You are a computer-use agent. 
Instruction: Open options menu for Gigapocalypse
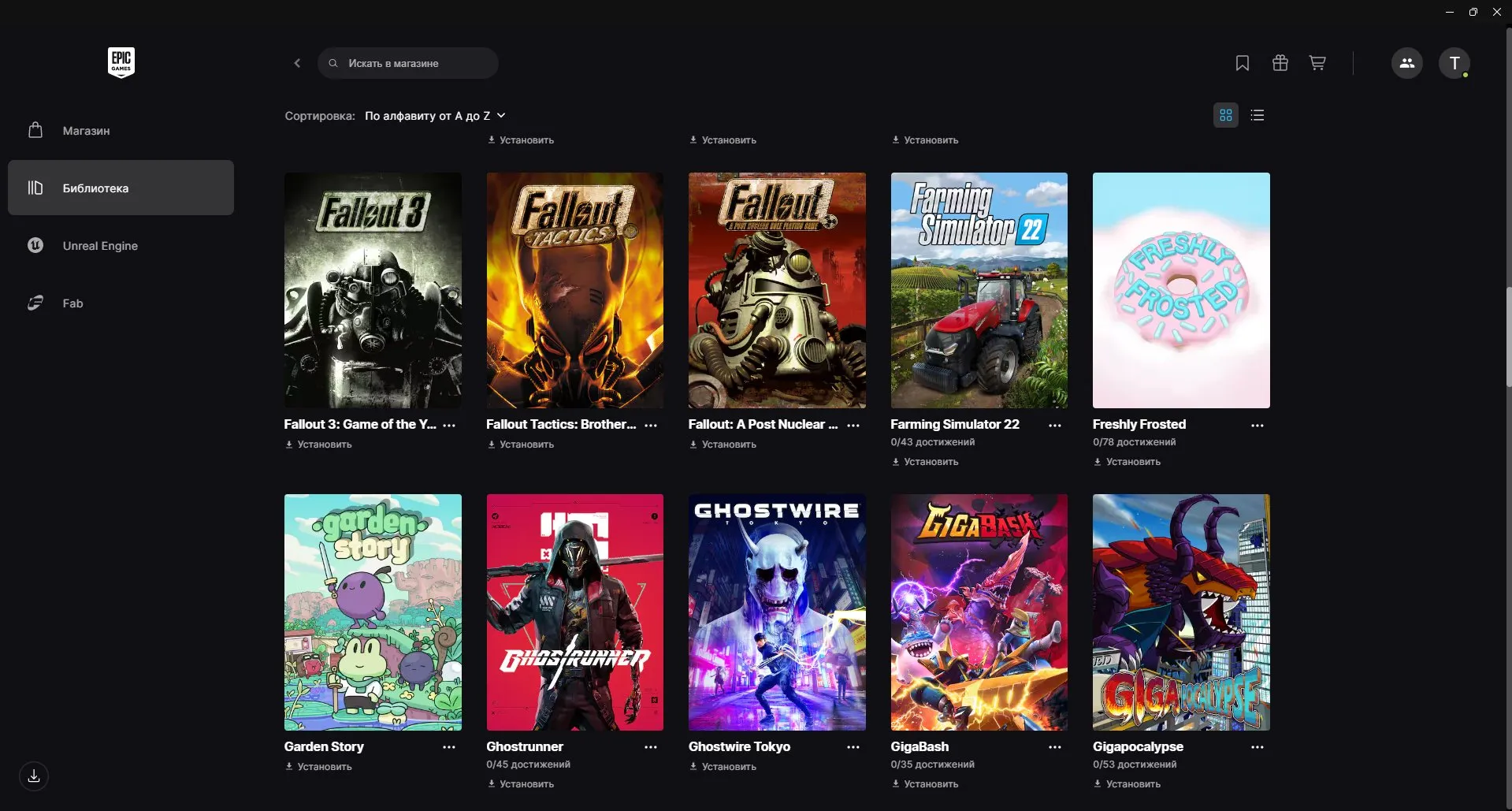click(1258, 747)
